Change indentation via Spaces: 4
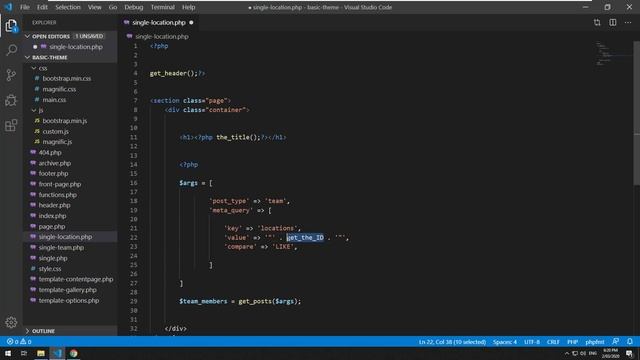Image resolution: width=640 pixels, height=360 pixels. click(x=504, y=342)
